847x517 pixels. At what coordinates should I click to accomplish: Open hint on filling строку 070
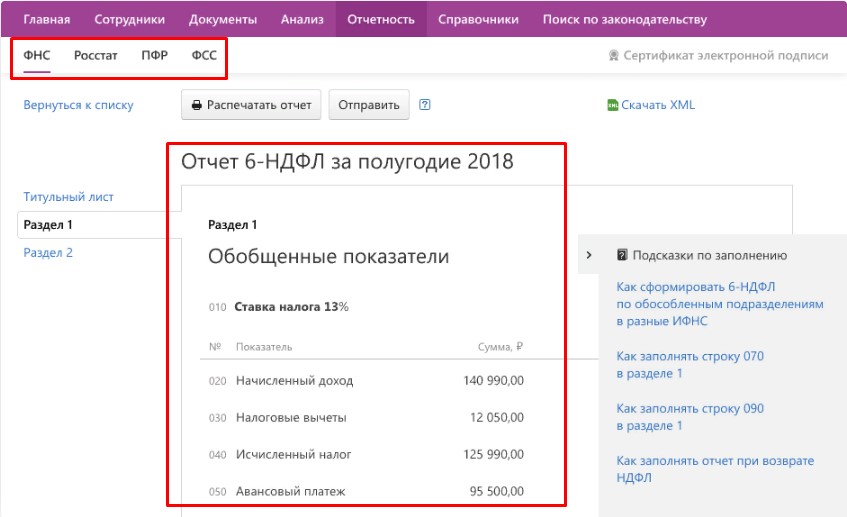pos(690,365)
